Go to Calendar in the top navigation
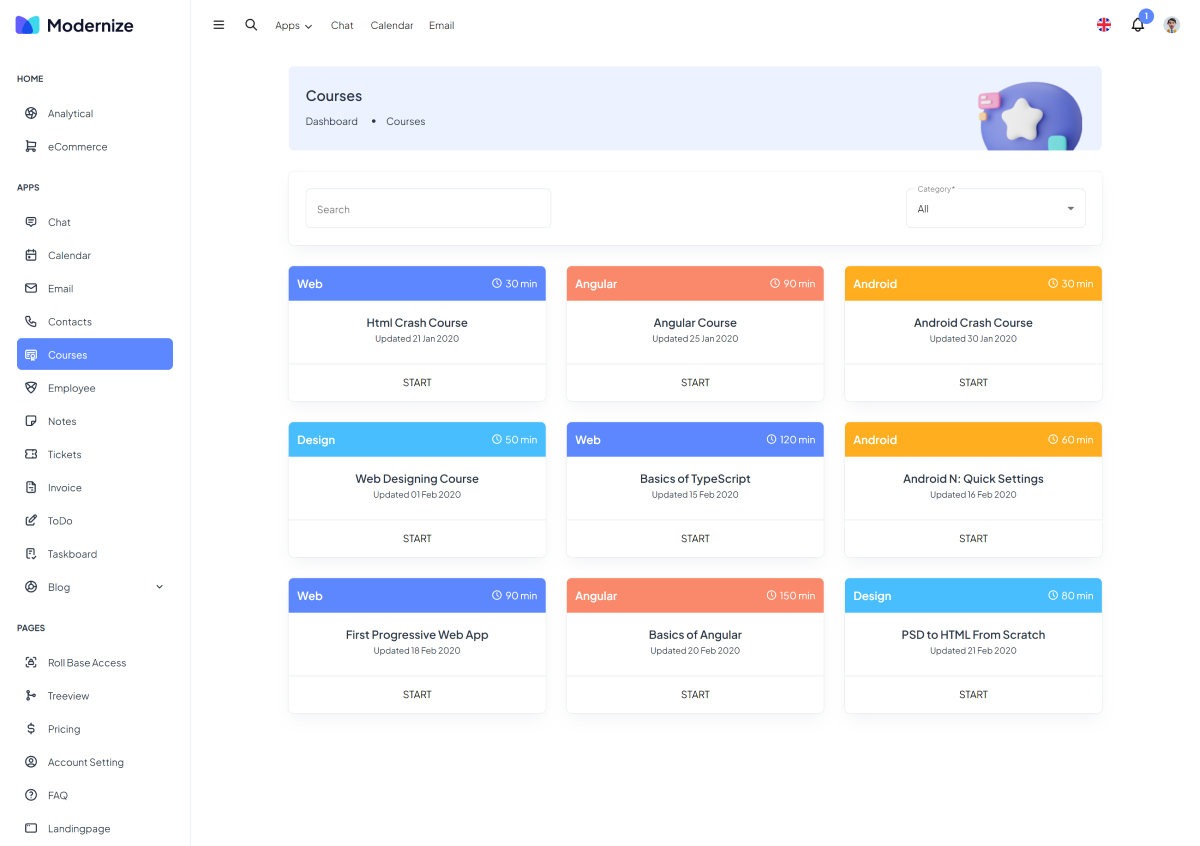The width and height of the screenshot is (1200, 846). [391, 26]
